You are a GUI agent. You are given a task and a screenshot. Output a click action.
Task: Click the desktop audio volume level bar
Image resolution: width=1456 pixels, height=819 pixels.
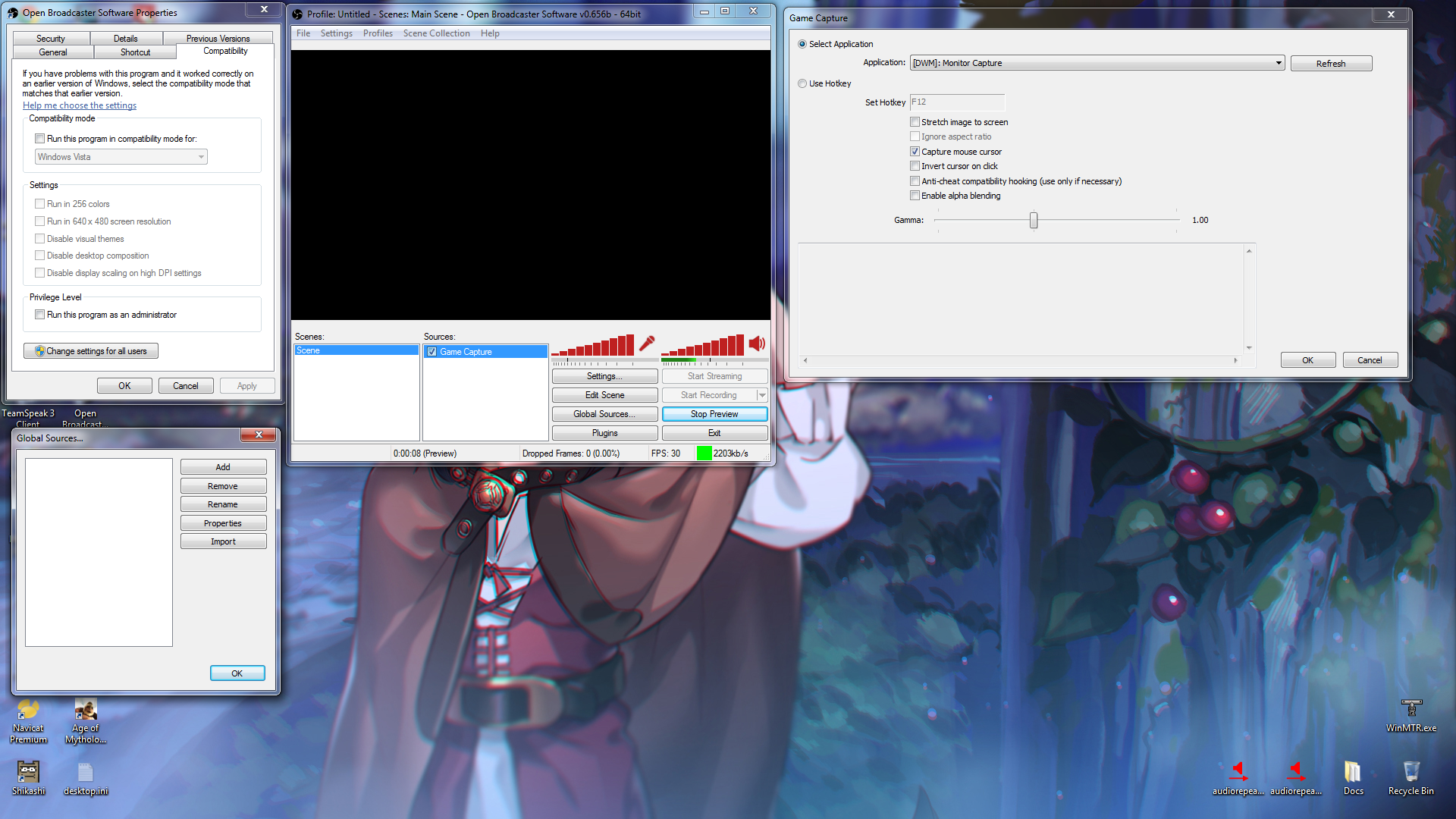coord(703,345)
